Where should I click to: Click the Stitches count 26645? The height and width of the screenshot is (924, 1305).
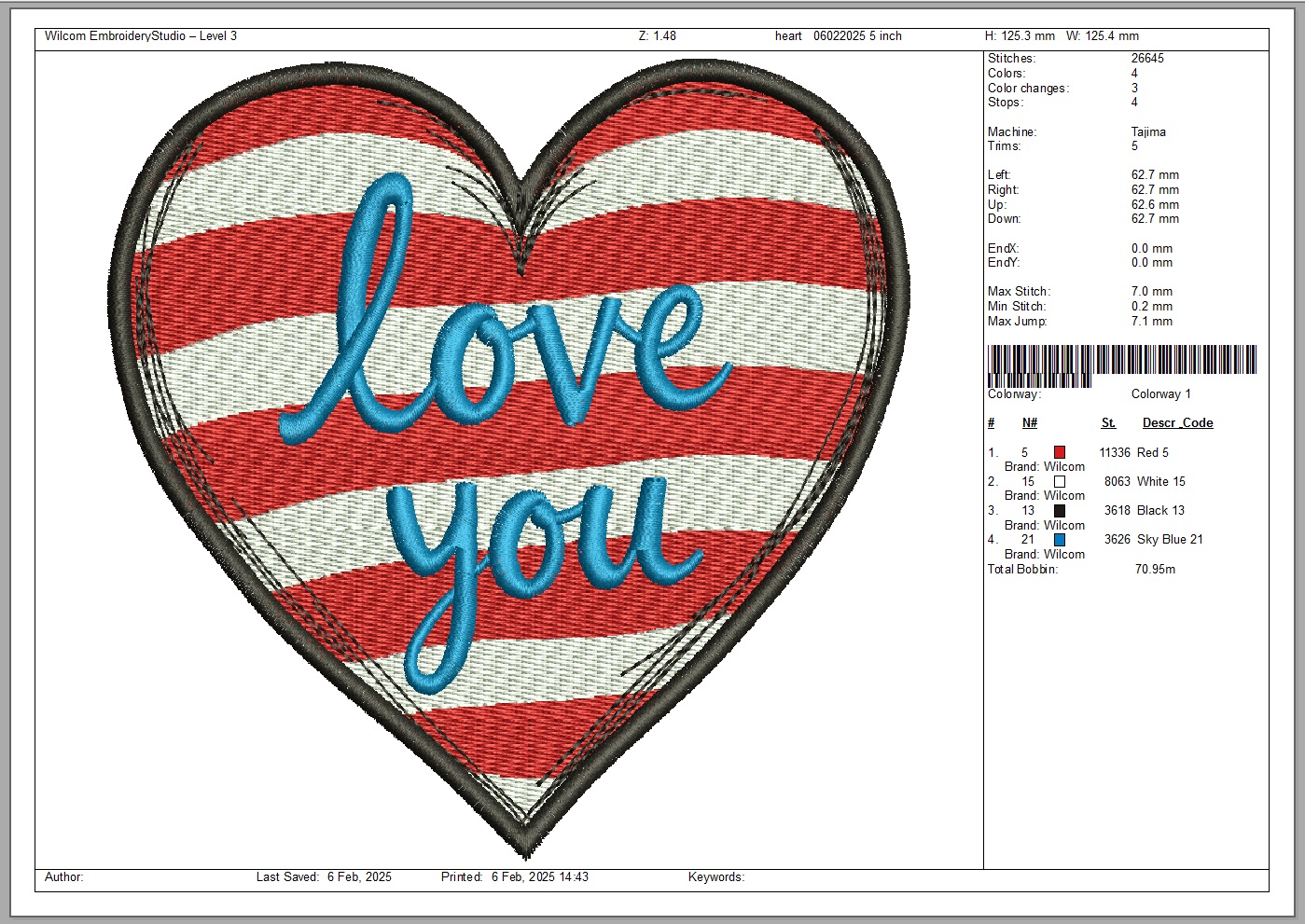(1147, 59)
